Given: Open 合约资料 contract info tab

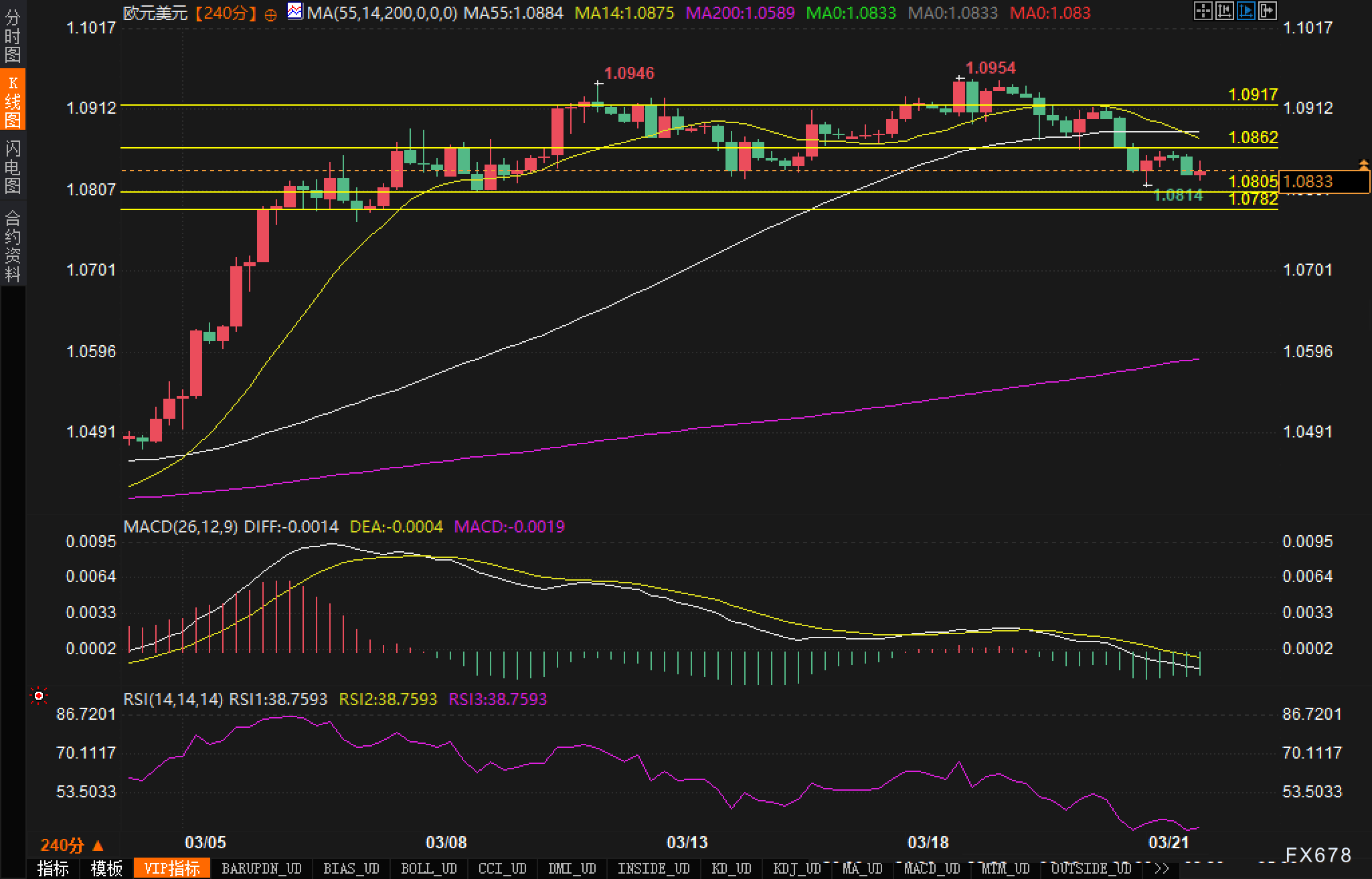Looking at the screenshot, I should (x=13, y=246).
